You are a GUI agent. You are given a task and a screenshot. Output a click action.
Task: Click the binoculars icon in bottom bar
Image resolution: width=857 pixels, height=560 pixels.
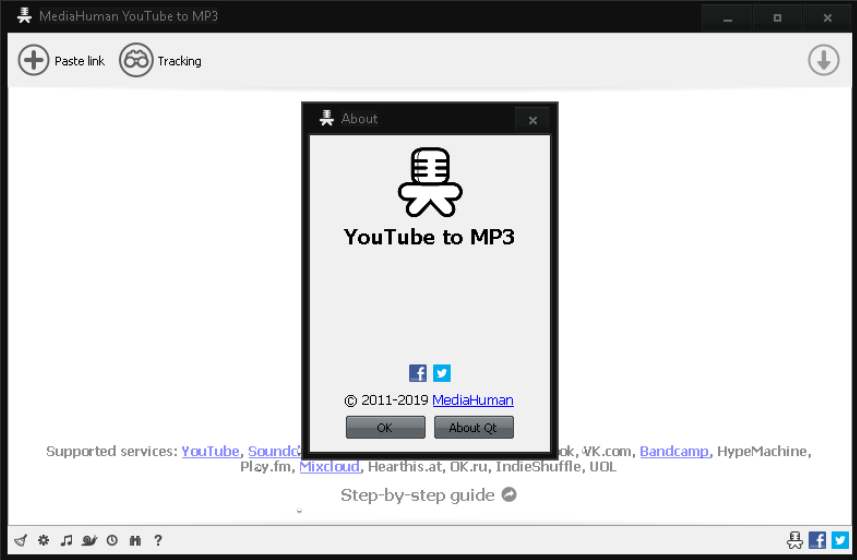tap(135, 540)
